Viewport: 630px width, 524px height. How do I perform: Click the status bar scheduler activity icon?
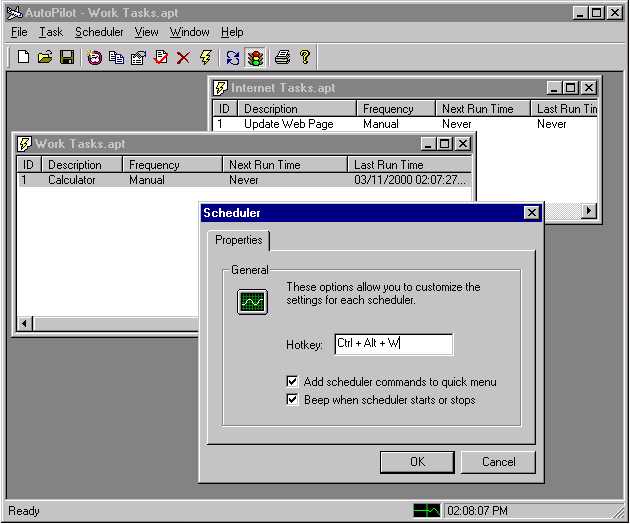point(427,511)
